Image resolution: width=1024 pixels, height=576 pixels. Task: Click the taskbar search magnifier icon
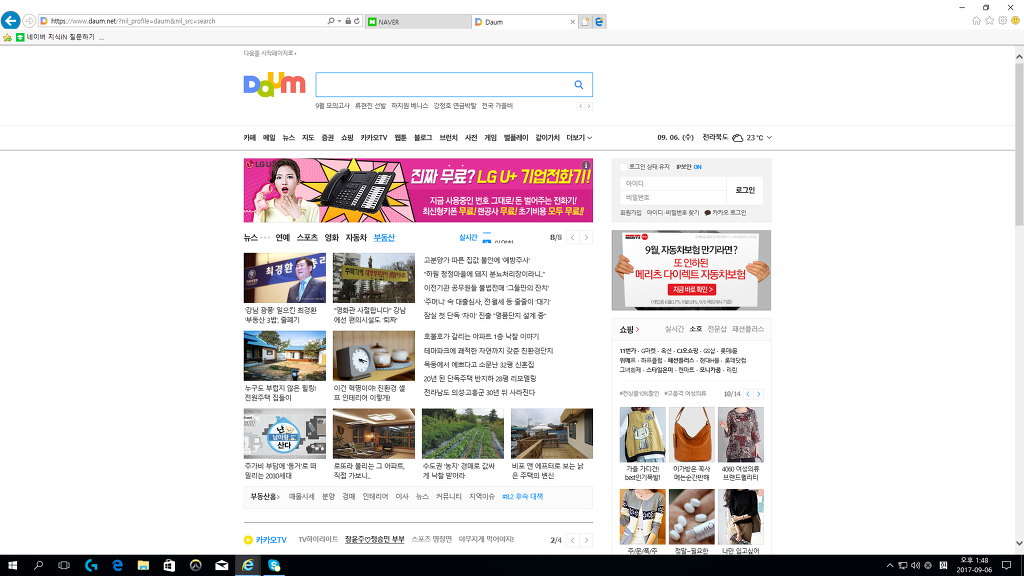tap(38, 566)
